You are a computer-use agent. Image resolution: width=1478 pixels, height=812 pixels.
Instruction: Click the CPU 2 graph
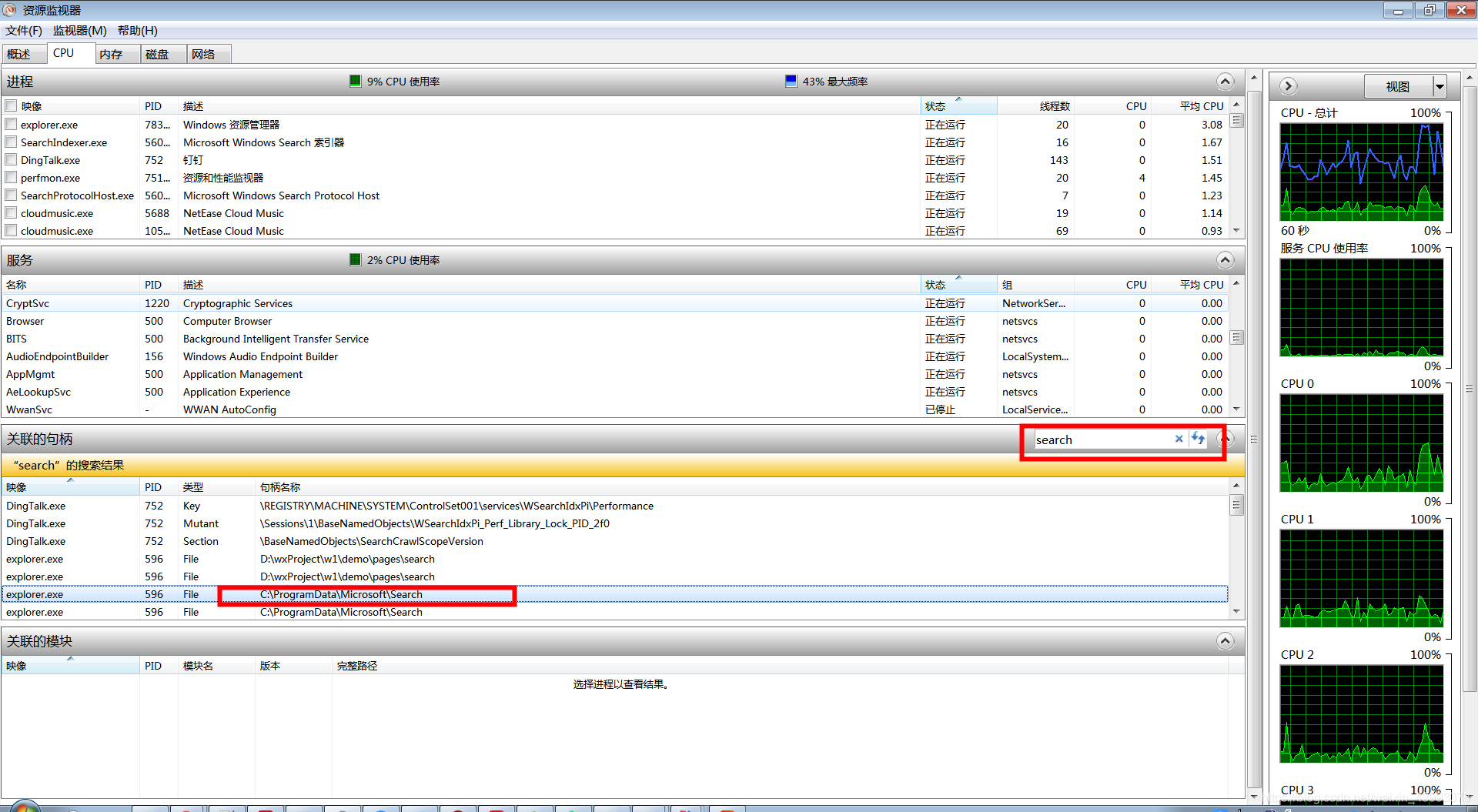(1361, 714)
